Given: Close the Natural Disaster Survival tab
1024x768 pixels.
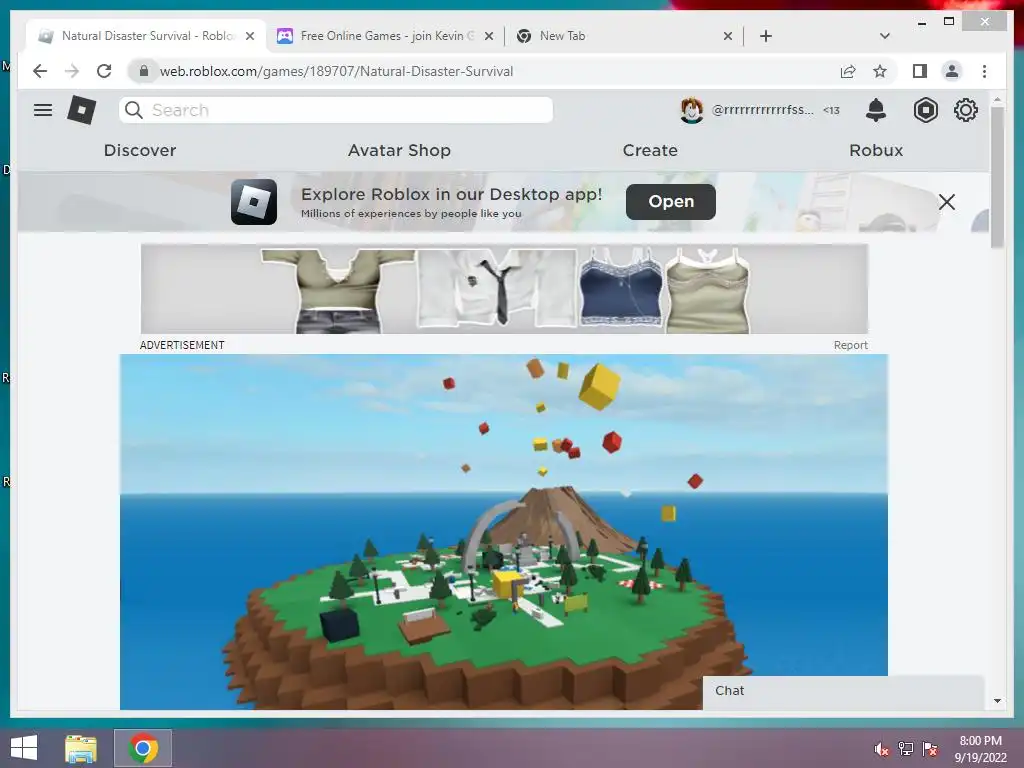Looking at the screenshot, I should [x=249, y=37].
